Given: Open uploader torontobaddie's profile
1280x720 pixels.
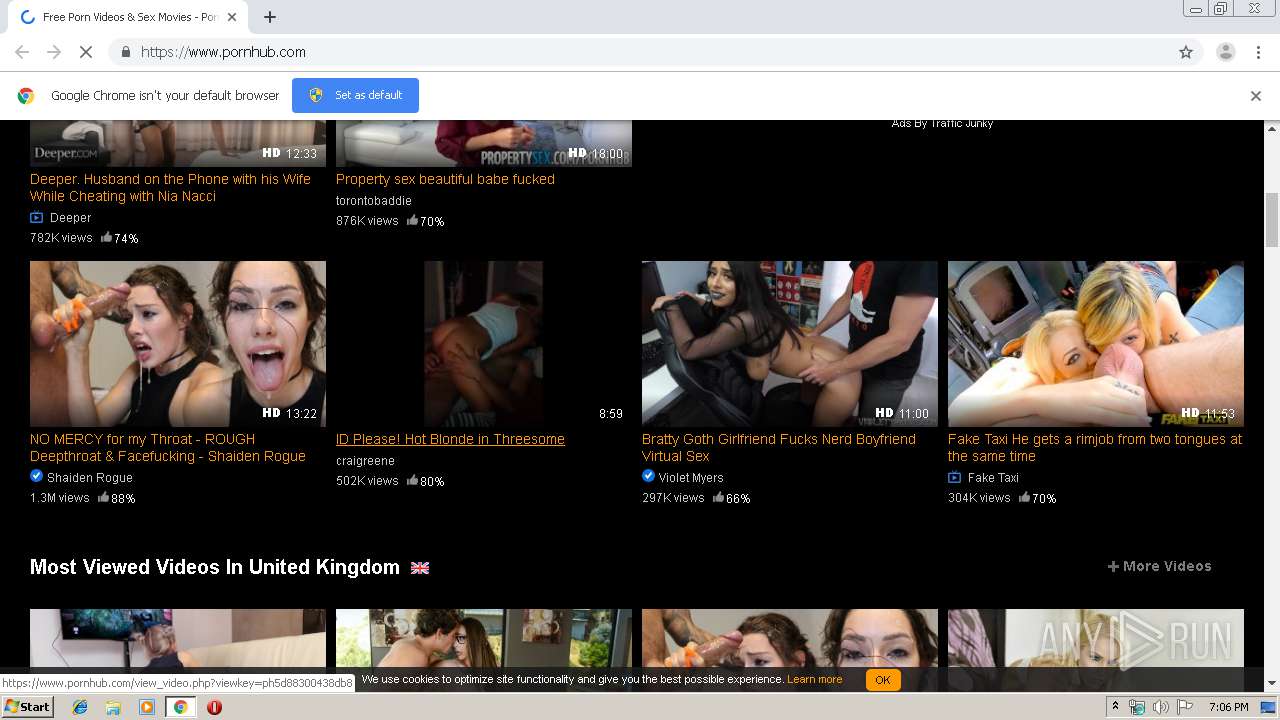Looking at the screenshot, I should [x=374, y=201].
